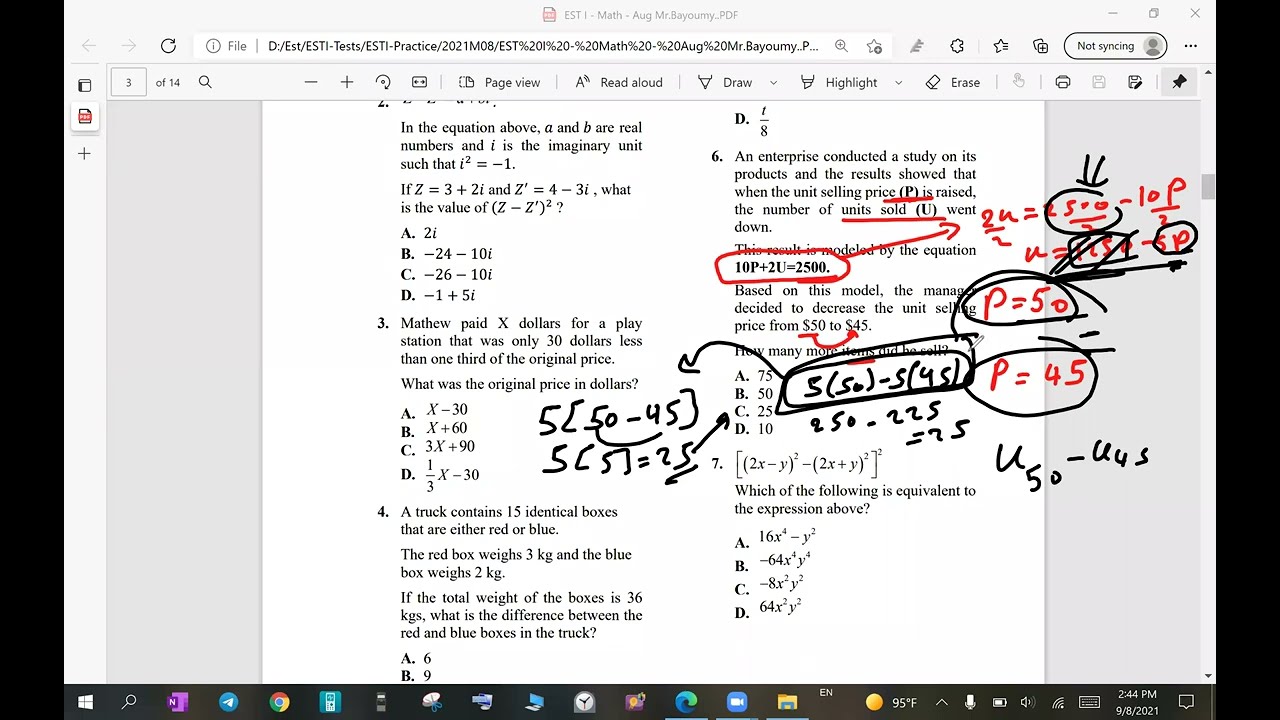Viewport: 1280px width, 720px height.
Task: Open the volume control tray icon
Action: [1027, 703]
